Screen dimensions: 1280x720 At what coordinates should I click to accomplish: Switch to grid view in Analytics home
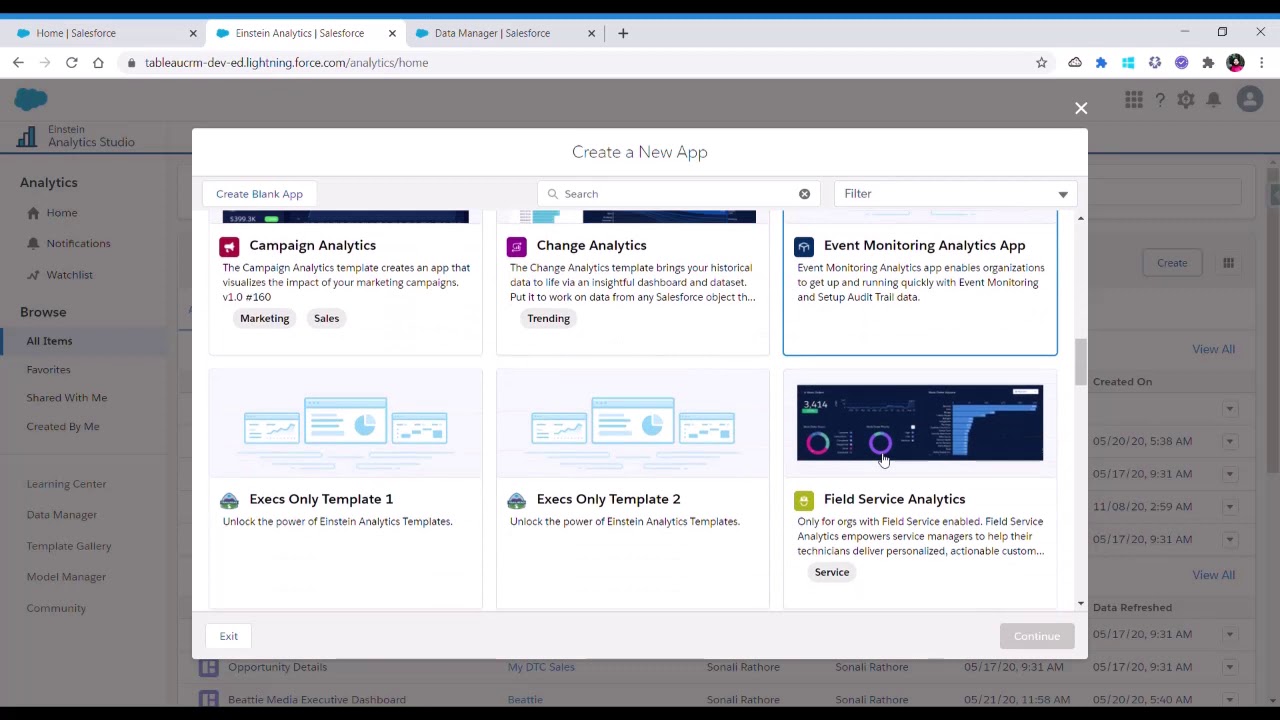click(1228, 263)
